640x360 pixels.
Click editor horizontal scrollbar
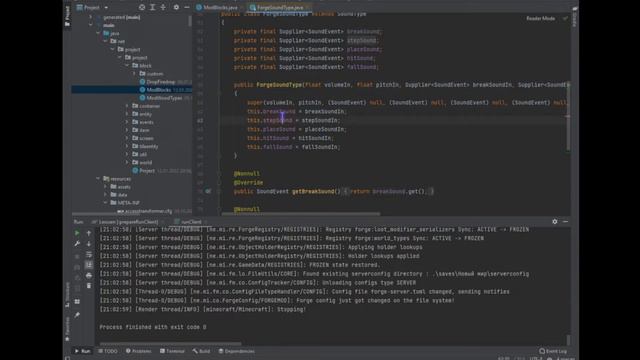point(301,213)
